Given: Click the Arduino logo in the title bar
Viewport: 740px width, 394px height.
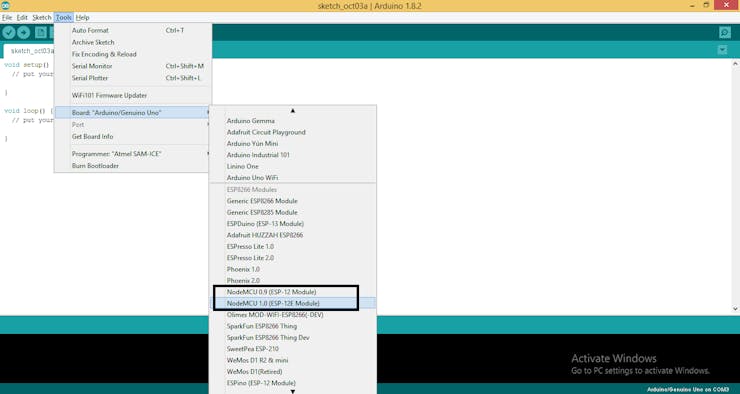Looking at the screenshot, I should pos(5,6).
